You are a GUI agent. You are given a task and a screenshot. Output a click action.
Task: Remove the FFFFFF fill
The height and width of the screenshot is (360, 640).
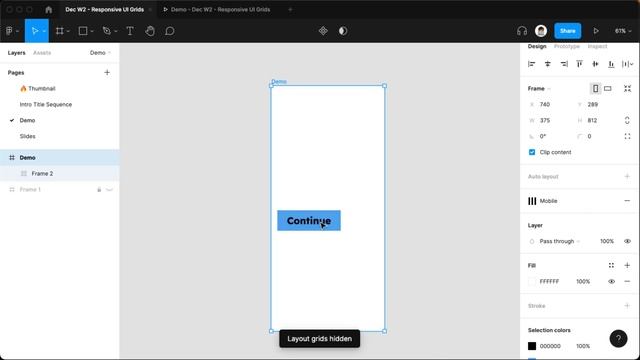pos(627,281)
